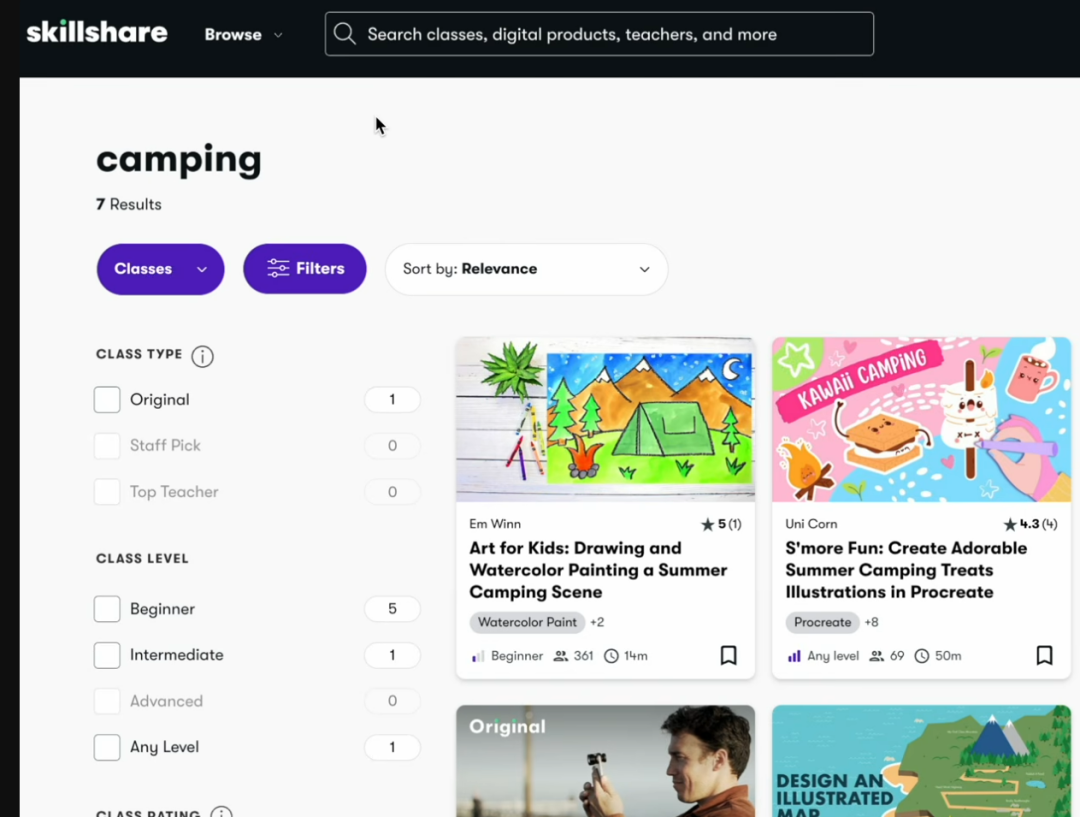Select the Any Level checkbox
1080x817 pixels.
coord(107,747)
